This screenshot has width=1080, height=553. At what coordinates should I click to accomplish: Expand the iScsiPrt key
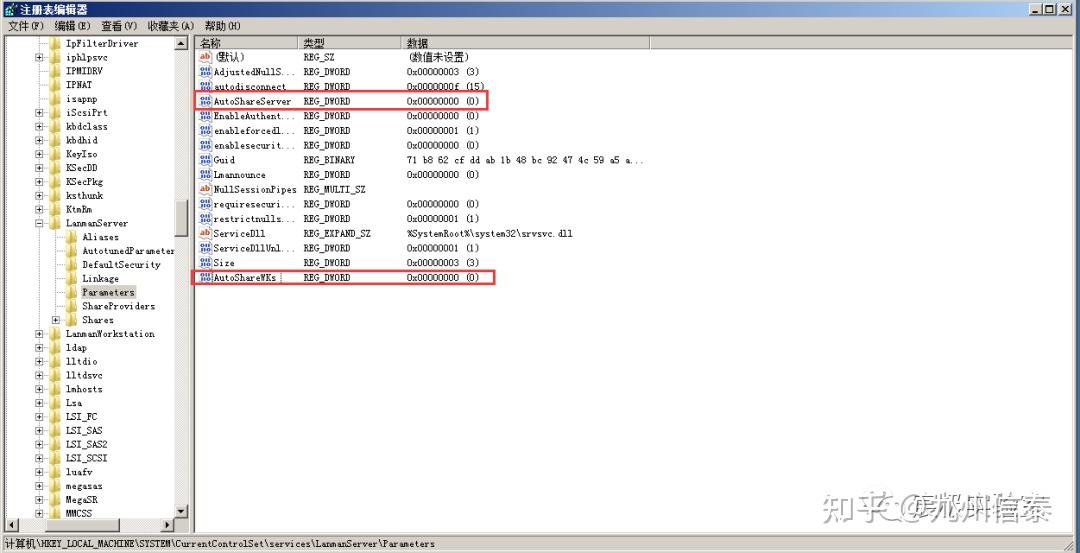(x=39, y=112)
